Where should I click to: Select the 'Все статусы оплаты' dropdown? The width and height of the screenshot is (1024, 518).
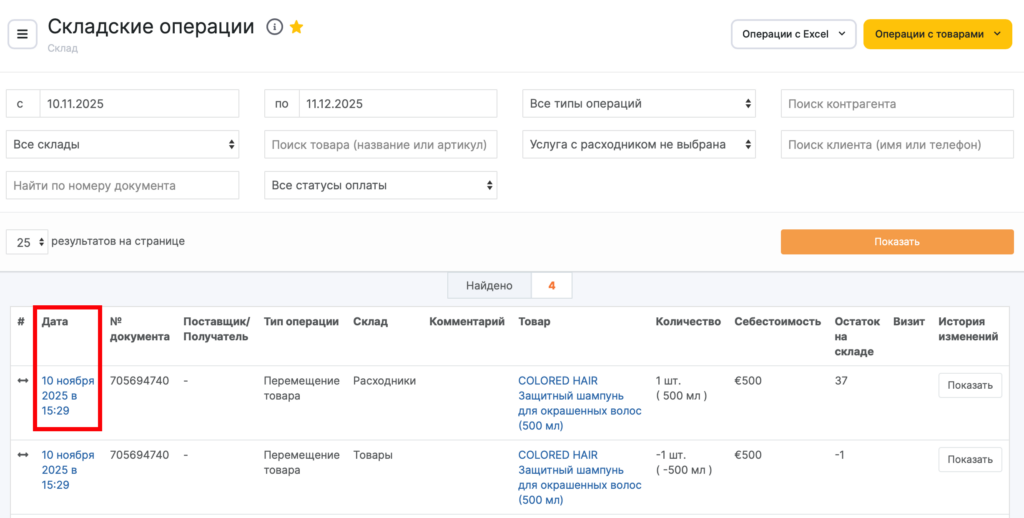tap(380, 185)
